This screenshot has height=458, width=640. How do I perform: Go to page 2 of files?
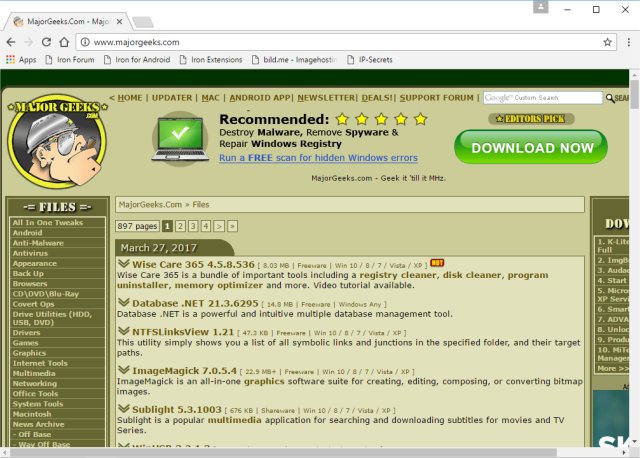(180, 226)
